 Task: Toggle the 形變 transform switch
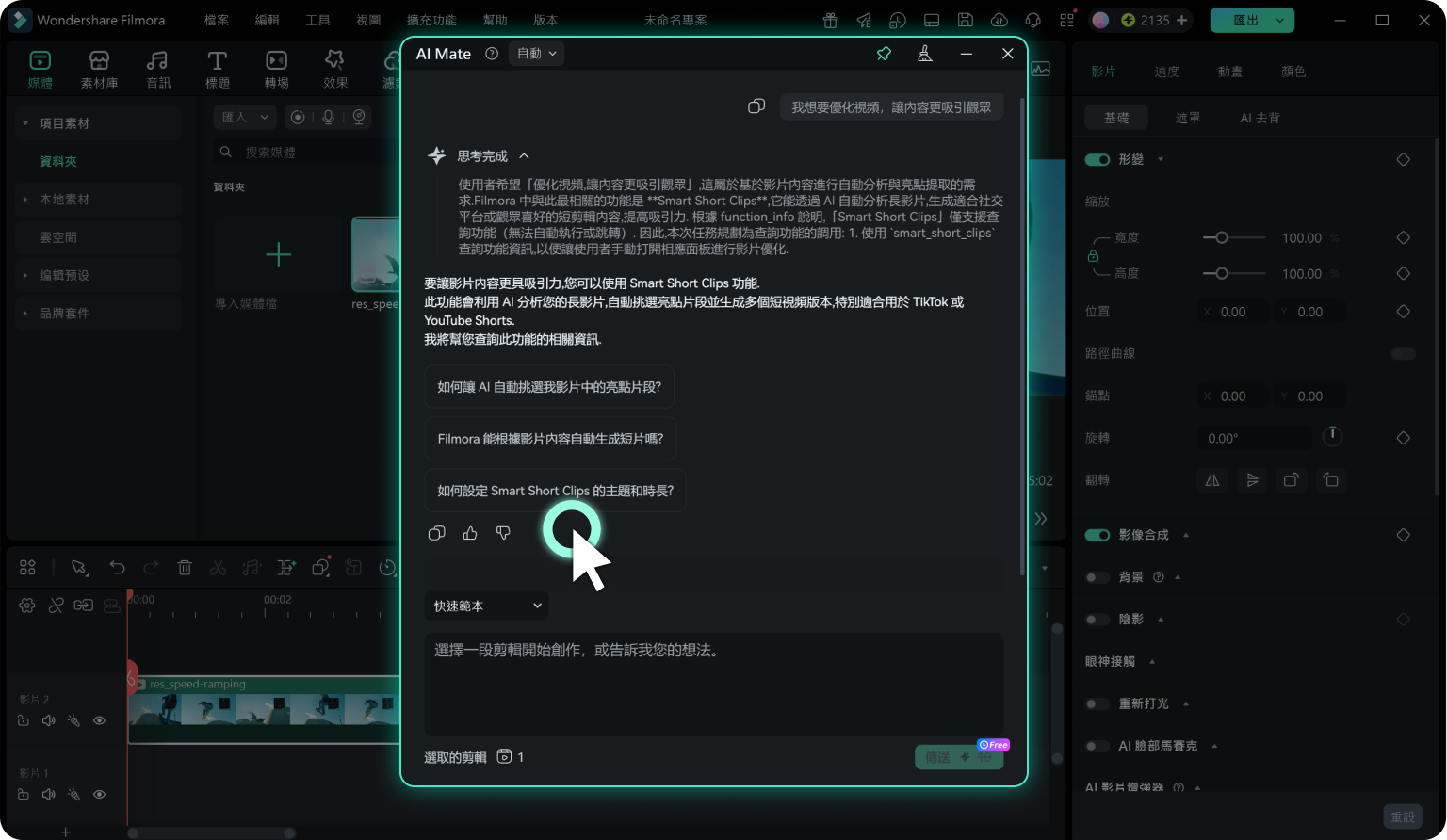[x=1097, y=159]
